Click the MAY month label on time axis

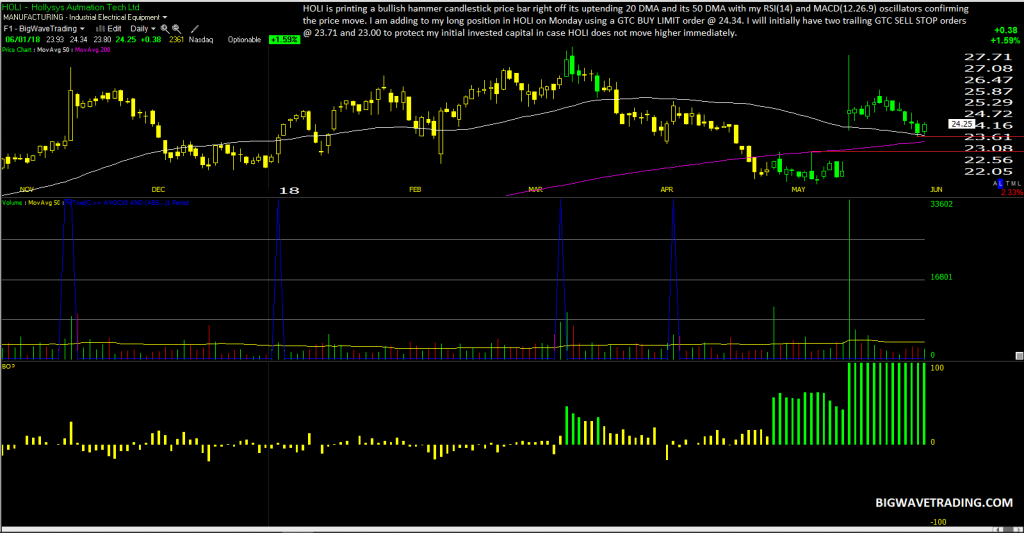(x=798, y=189)
